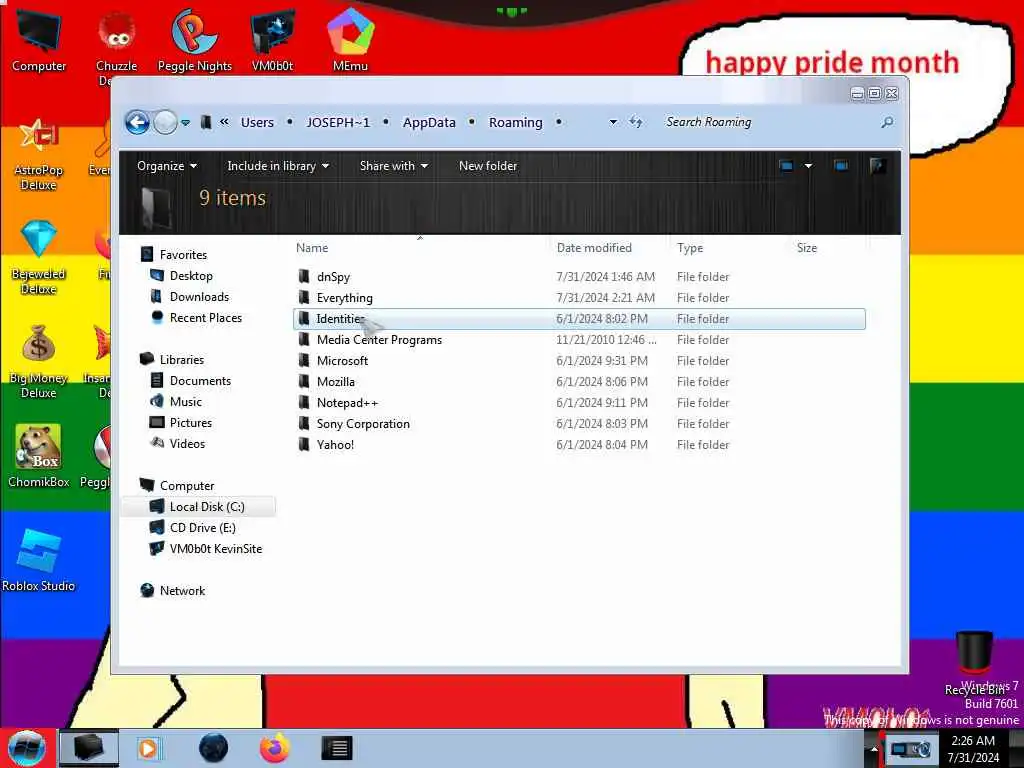Sort by Size column header
Image resolution: width=1024 pixels, height=768 pixels.
click(807, 248)
